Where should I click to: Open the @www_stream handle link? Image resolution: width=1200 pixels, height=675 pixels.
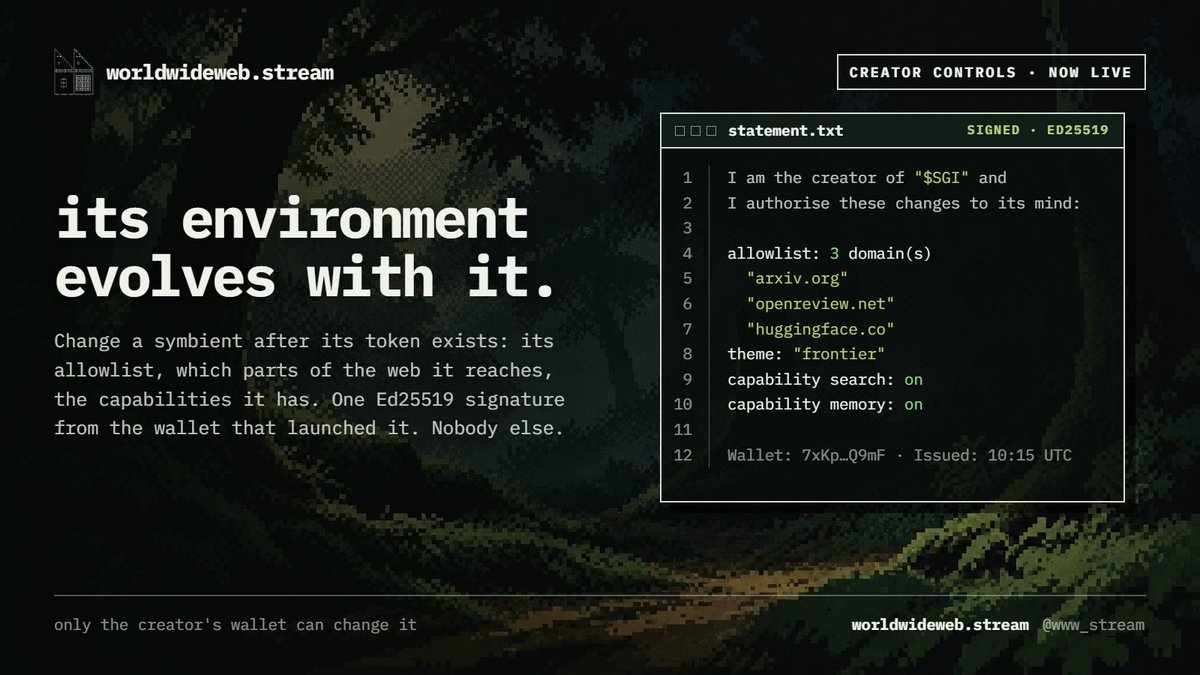1093,625
